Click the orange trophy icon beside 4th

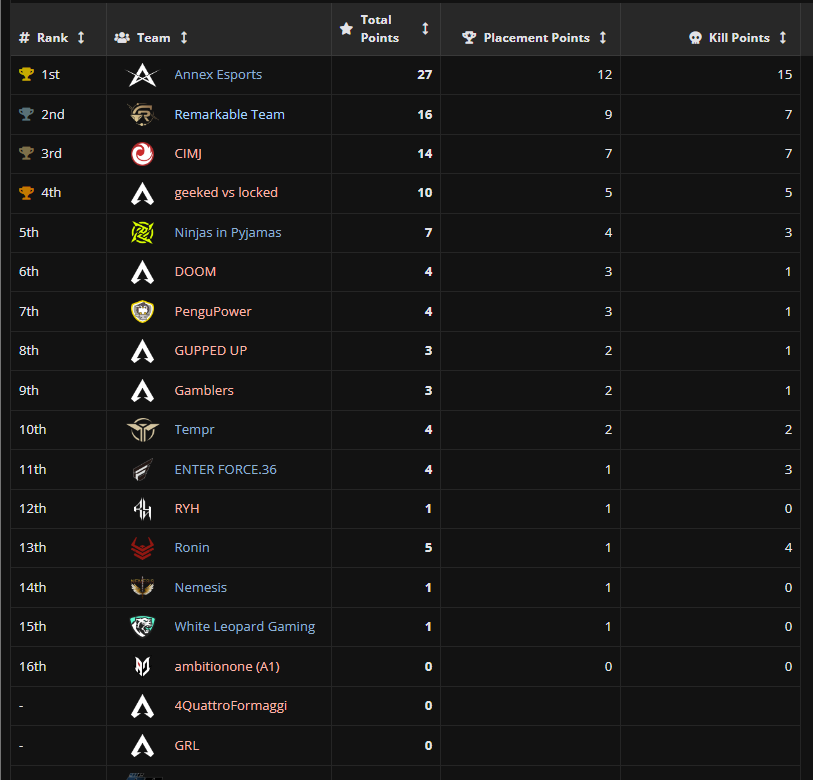pyautogui.click(x=26, y=192)
